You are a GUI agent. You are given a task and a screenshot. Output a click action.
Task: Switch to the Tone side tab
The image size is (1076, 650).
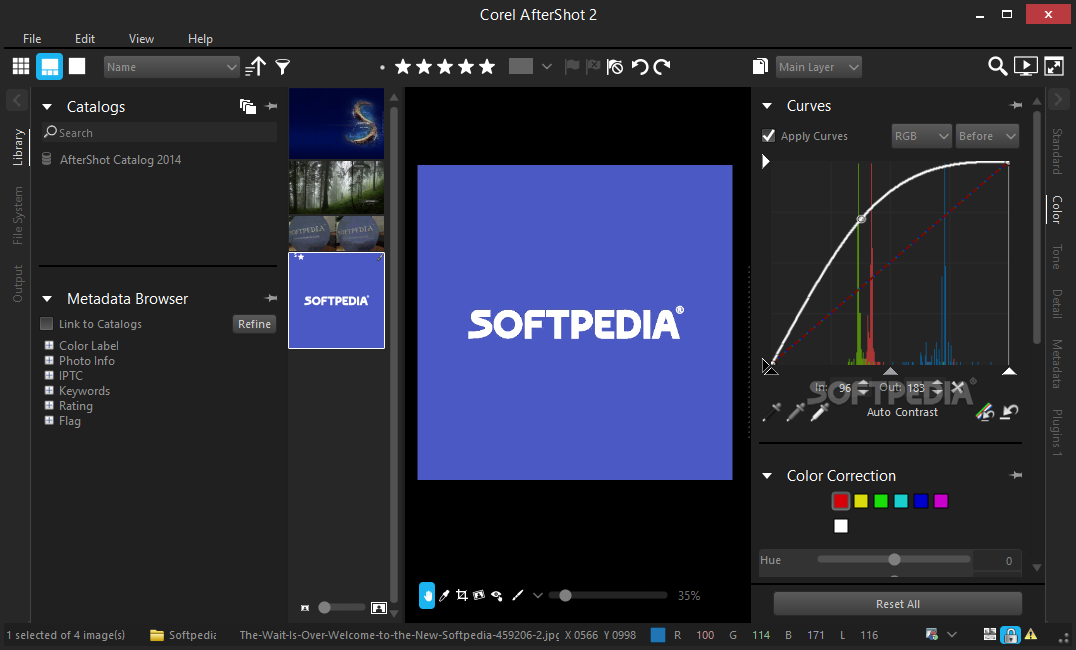[x=1057, y=257]
